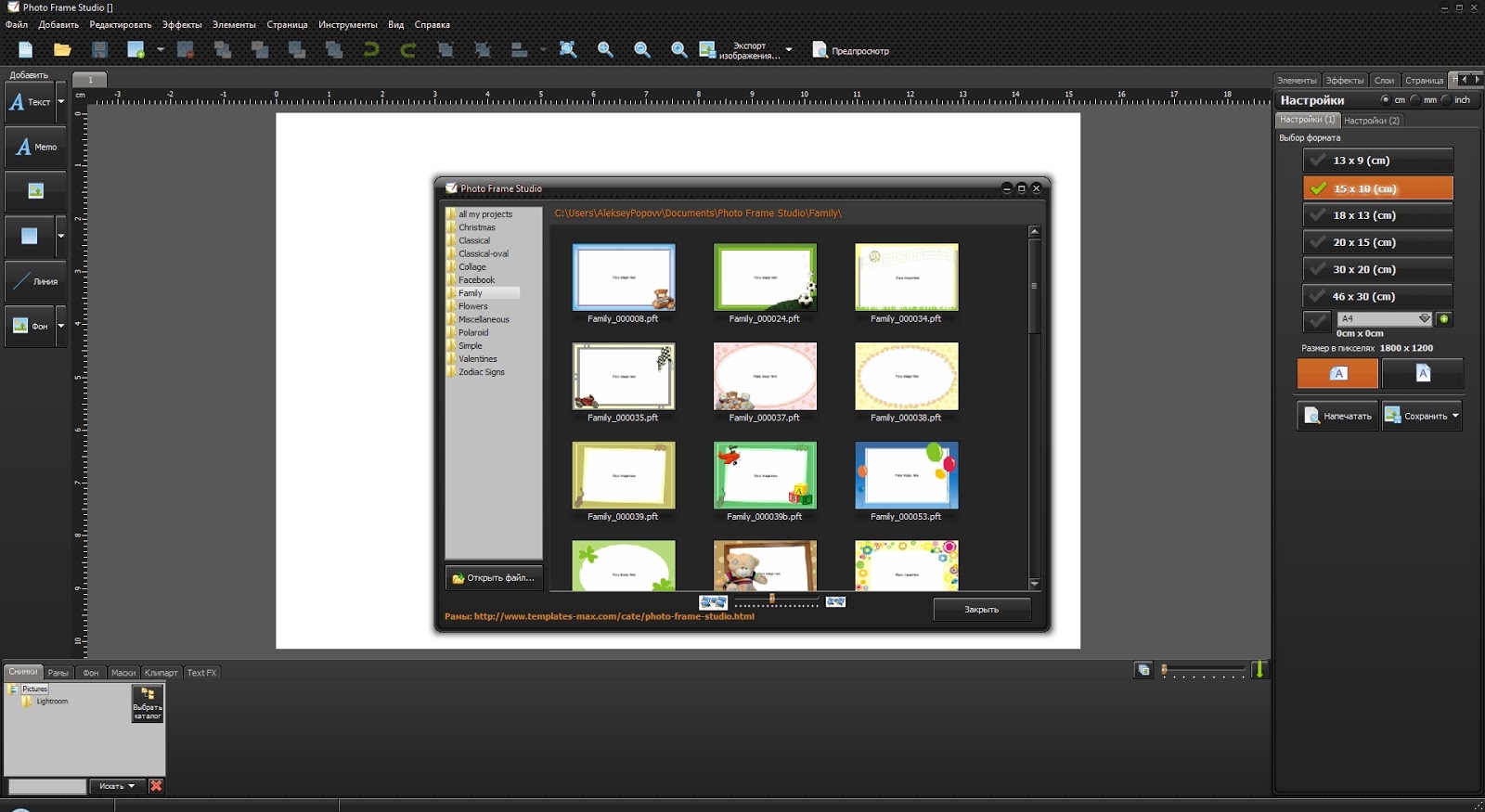The width and height of the screenshot is (1485, 812).
Task: Open the Искать search dropdown
Action: pyautogui.click(x=117, y=786)
